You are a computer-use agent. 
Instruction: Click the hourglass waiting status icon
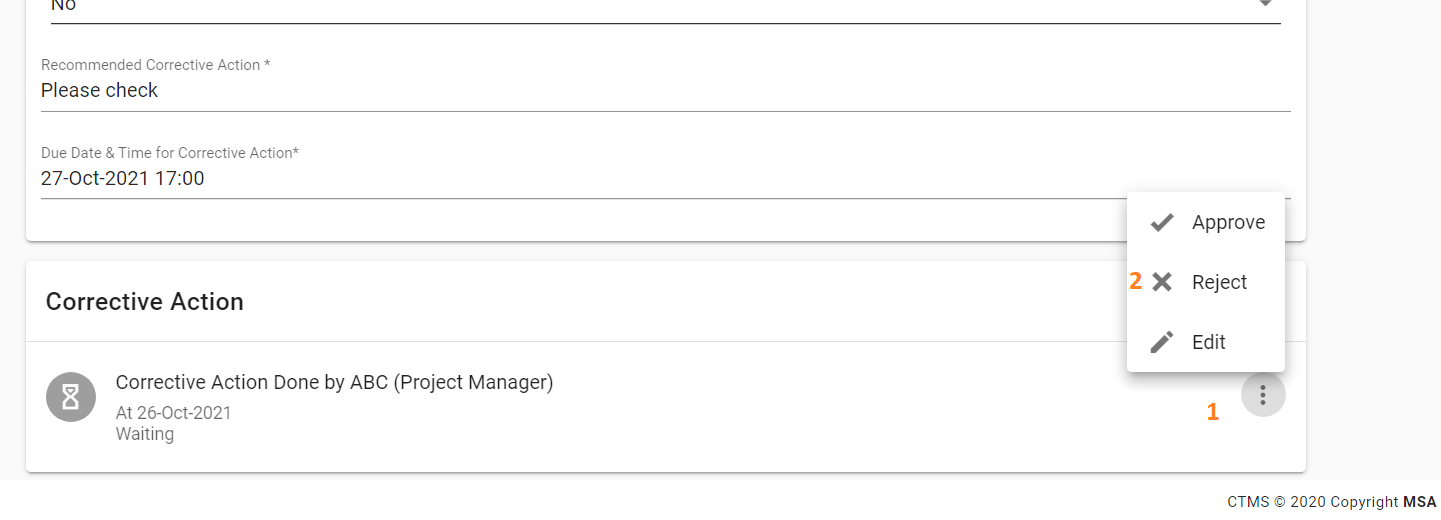(x=71, y=397)
